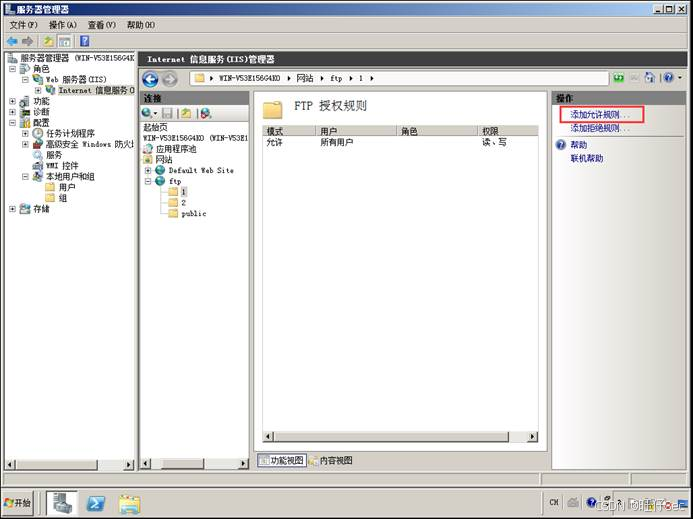Expand the Default Web Site node

click(x=148, y=170)
